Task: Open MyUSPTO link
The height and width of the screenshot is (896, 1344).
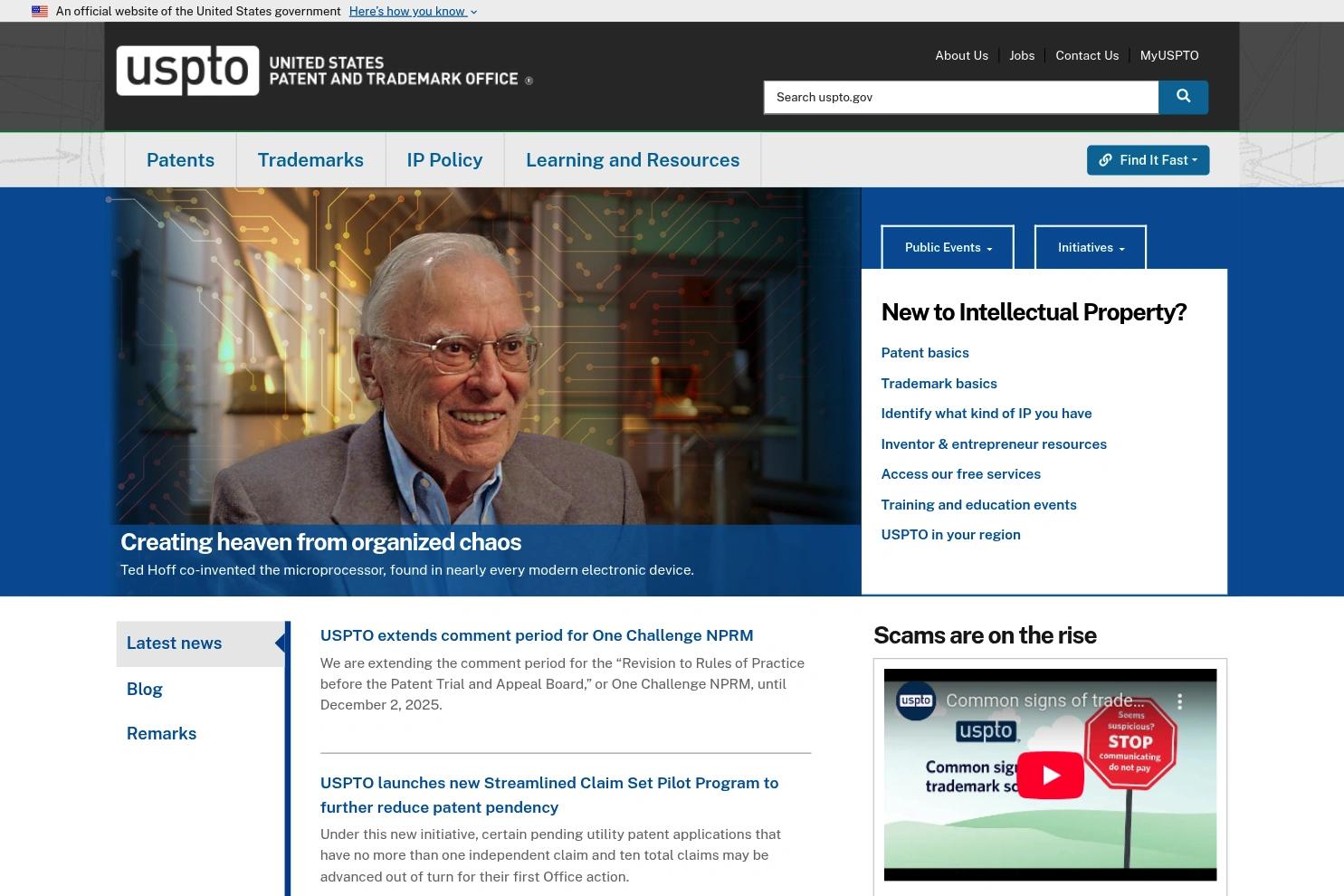Action: point(1169,55)
